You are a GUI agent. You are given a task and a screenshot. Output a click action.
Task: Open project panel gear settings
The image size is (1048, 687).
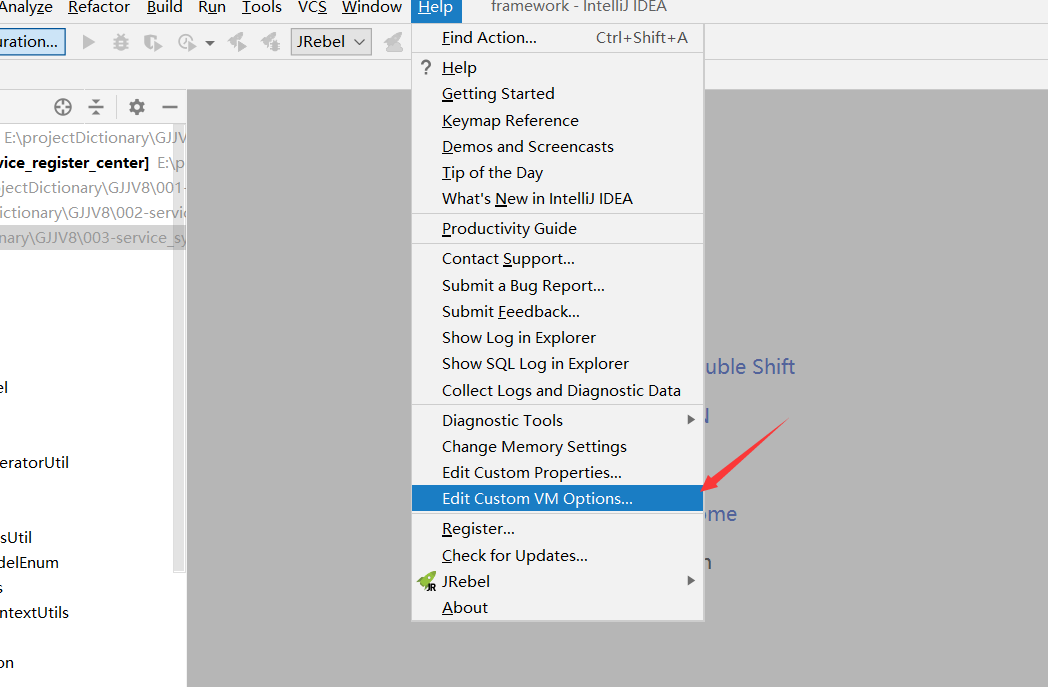(x=137, y=107)
